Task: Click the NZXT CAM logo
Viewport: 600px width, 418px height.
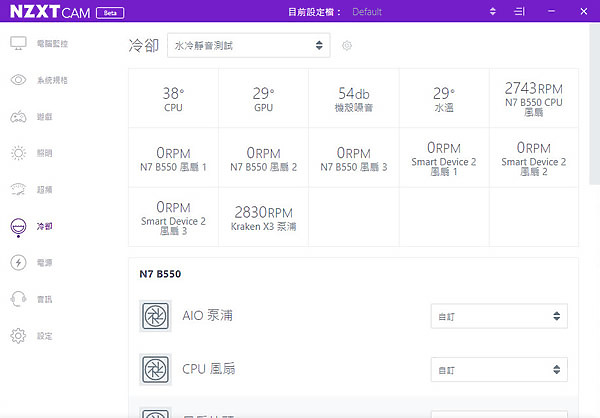Action: click(x=50, y=12)
